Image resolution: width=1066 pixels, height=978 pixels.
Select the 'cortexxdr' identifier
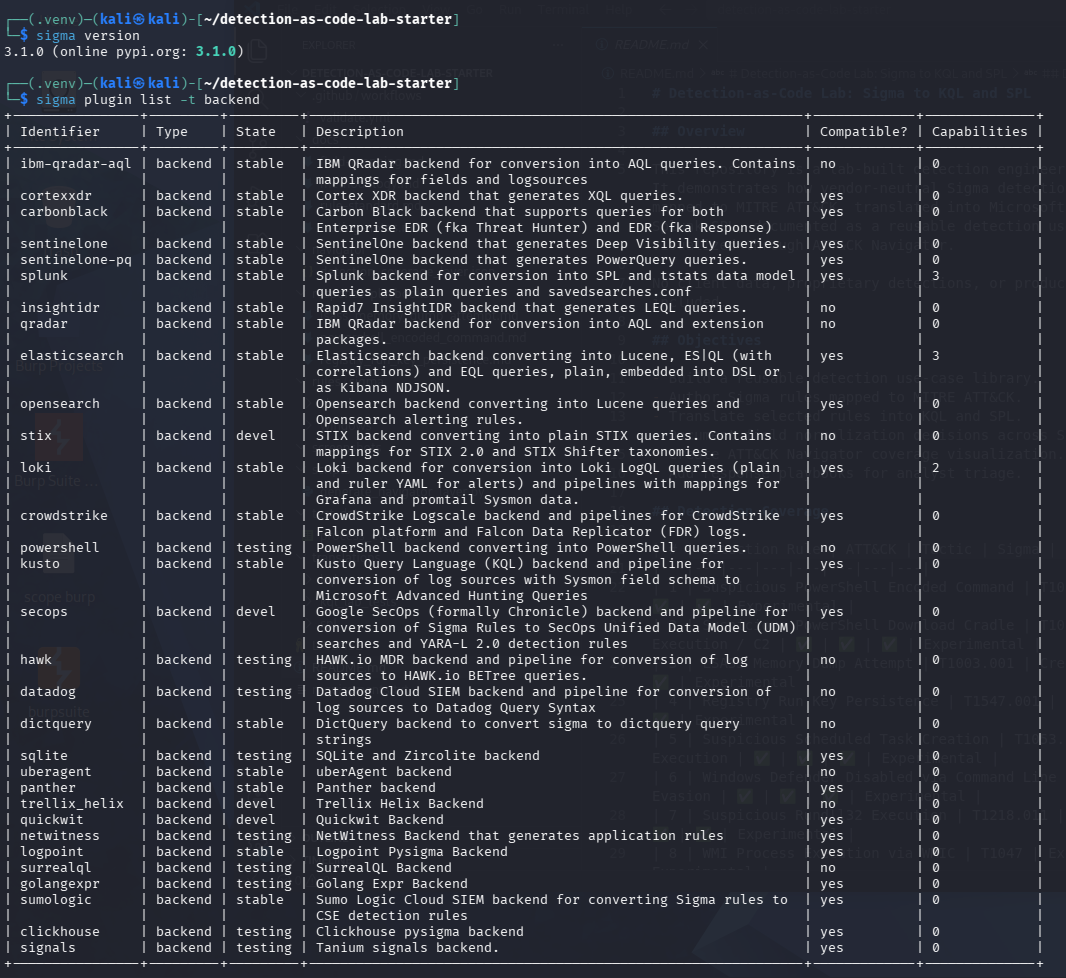(x=56, y=196)
